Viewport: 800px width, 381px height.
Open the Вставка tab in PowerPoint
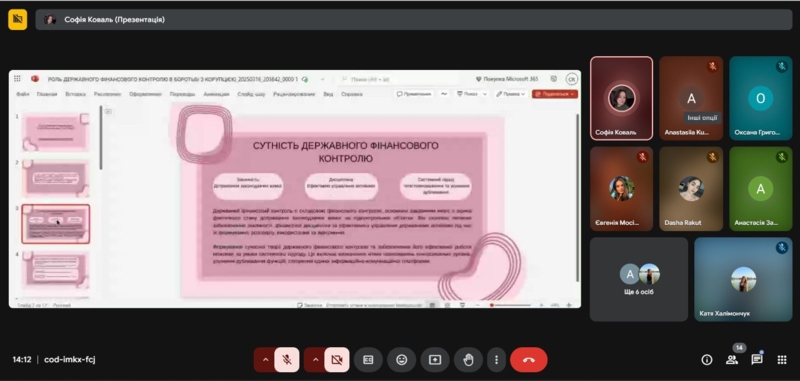coord(76,94)
